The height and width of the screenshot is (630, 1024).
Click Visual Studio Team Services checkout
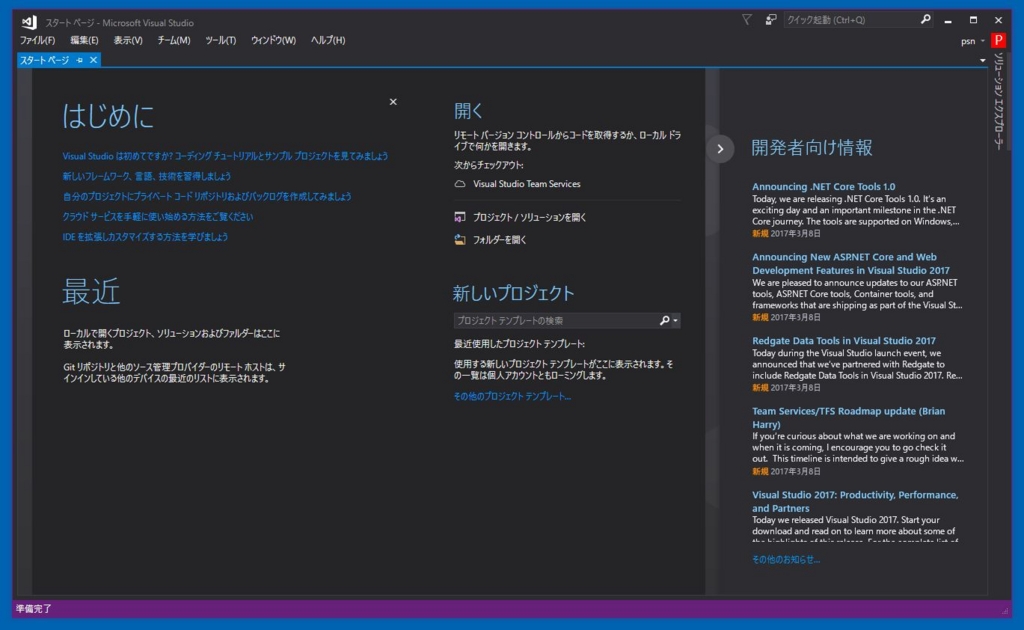pos(526,184)
